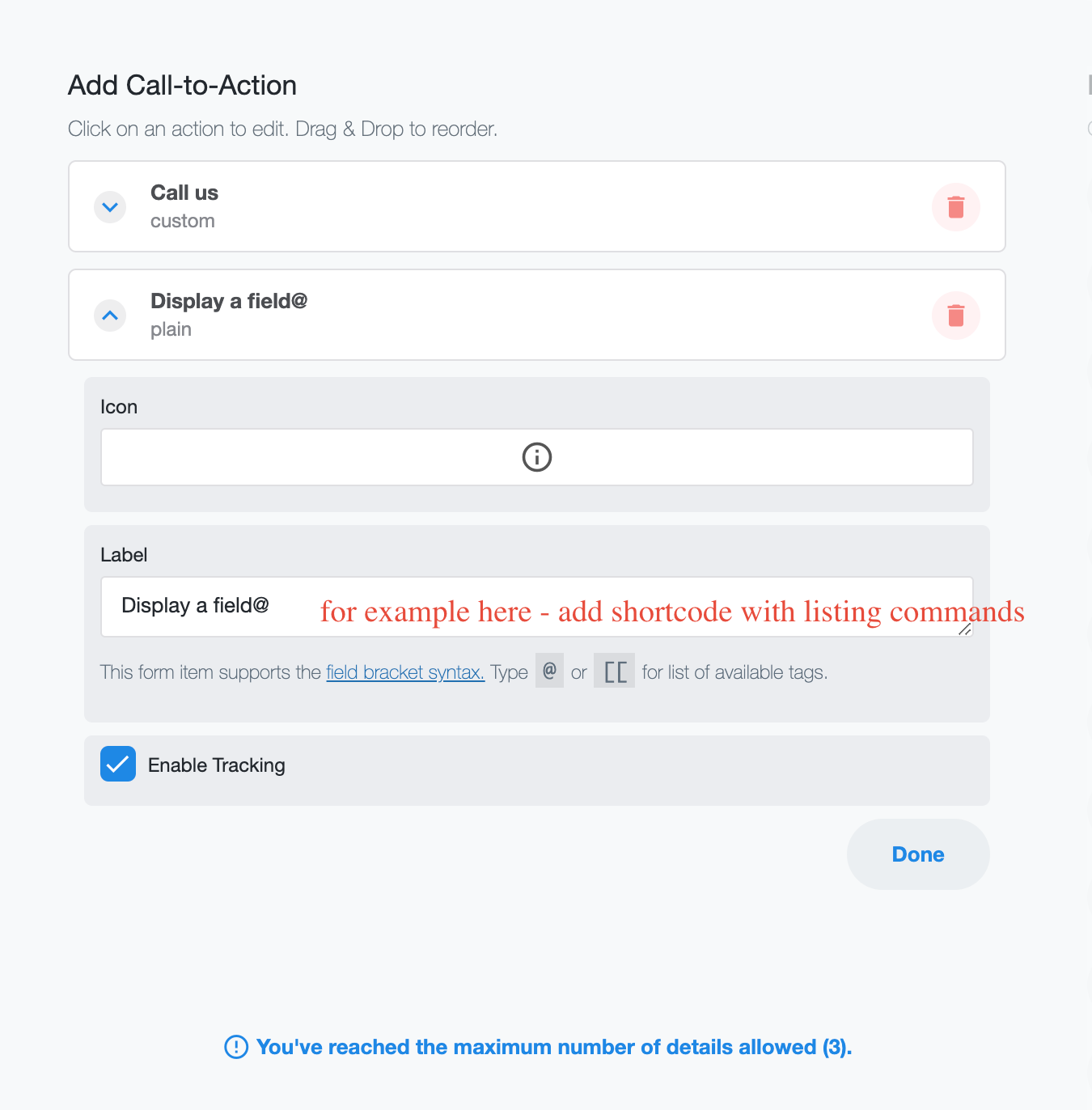1092x1110 pixels.
Task: Delete the "Call us" action with trash icon
Action: (x=955, y=207)
